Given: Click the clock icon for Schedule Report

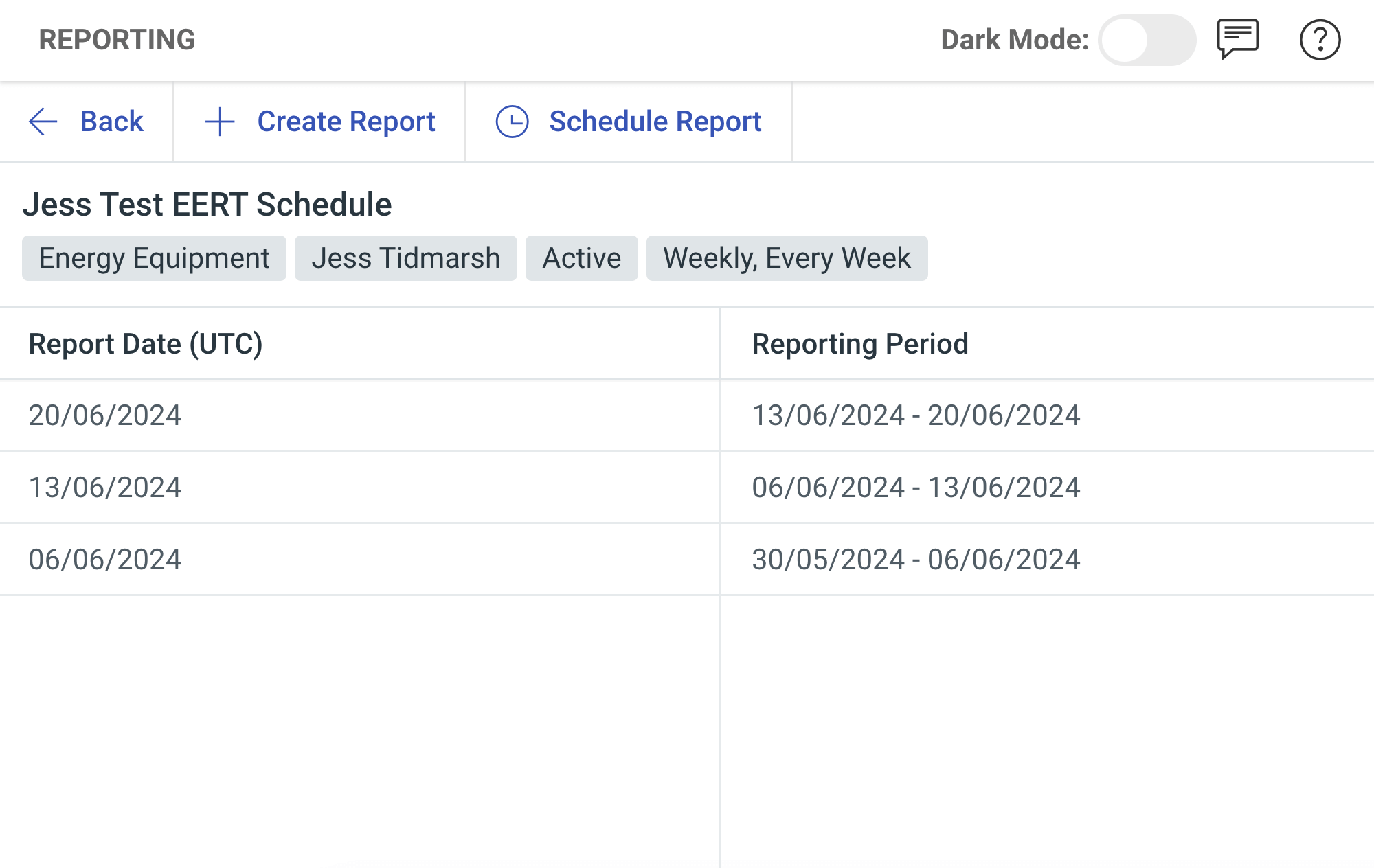Looking at the screenshot, I should click(513, 122).
